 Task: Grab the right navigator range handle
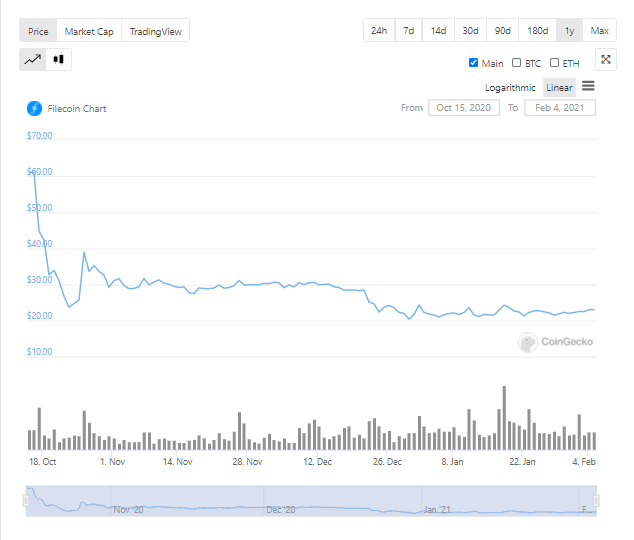point(596,501)
